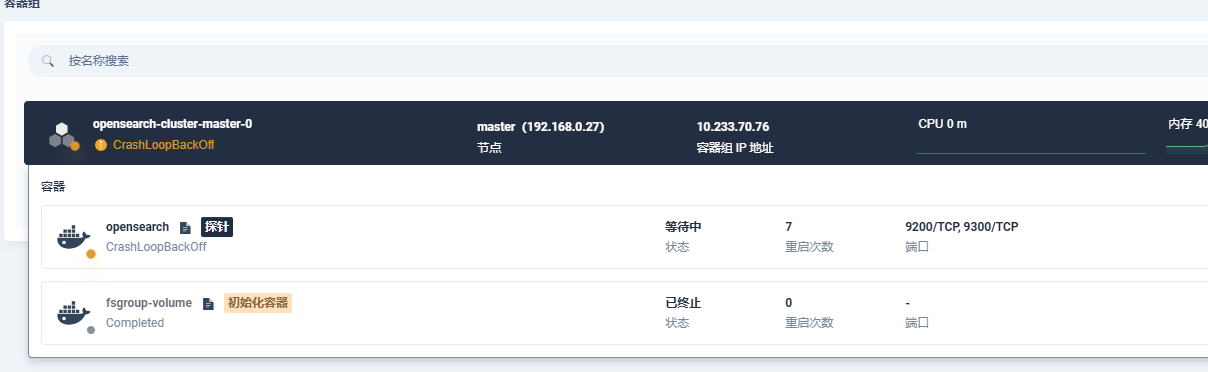
Task: View logs icon next to opensearch
Action: tap(185, 228)
